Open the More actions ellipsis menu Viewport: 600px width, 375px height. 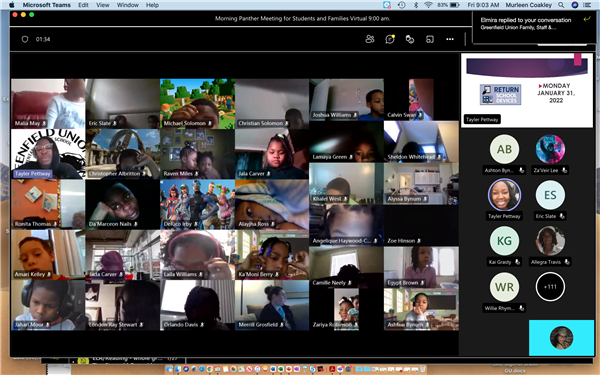450,39
